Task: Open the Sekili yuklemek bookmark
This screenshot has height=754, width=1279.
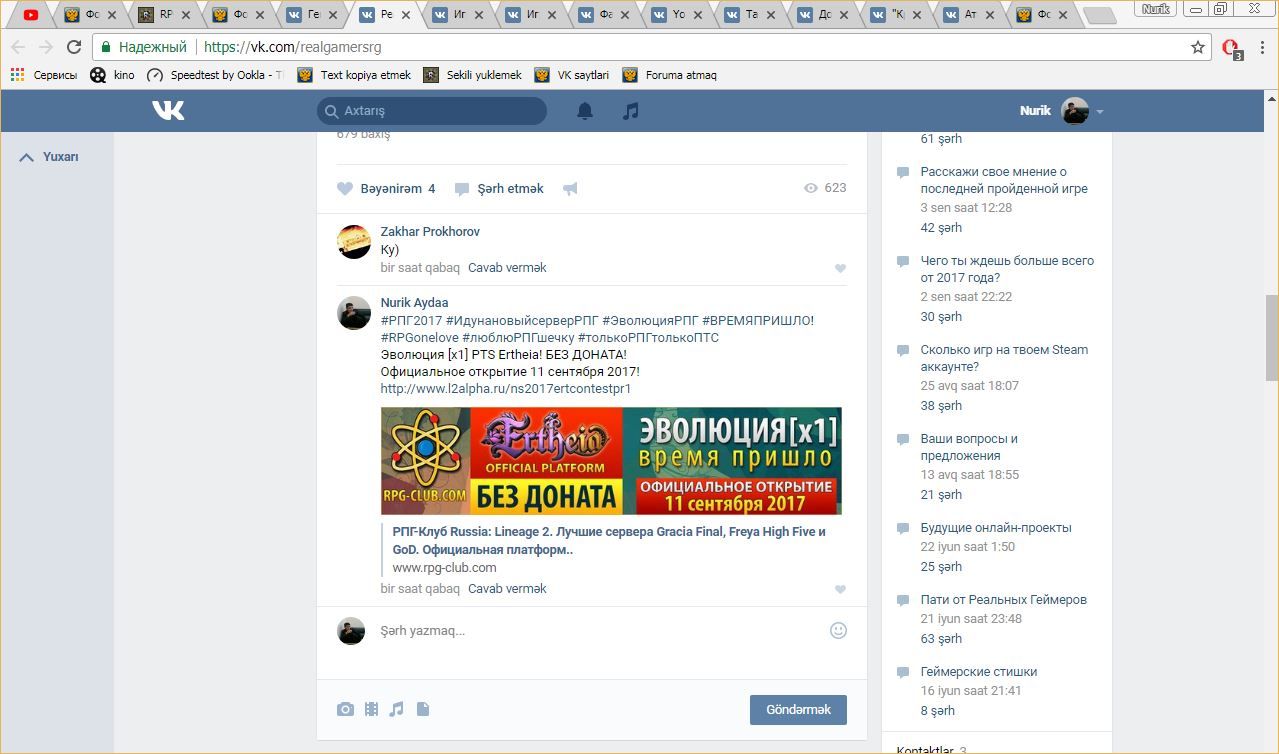Action: pyautogui.click(x=472, y=75)
